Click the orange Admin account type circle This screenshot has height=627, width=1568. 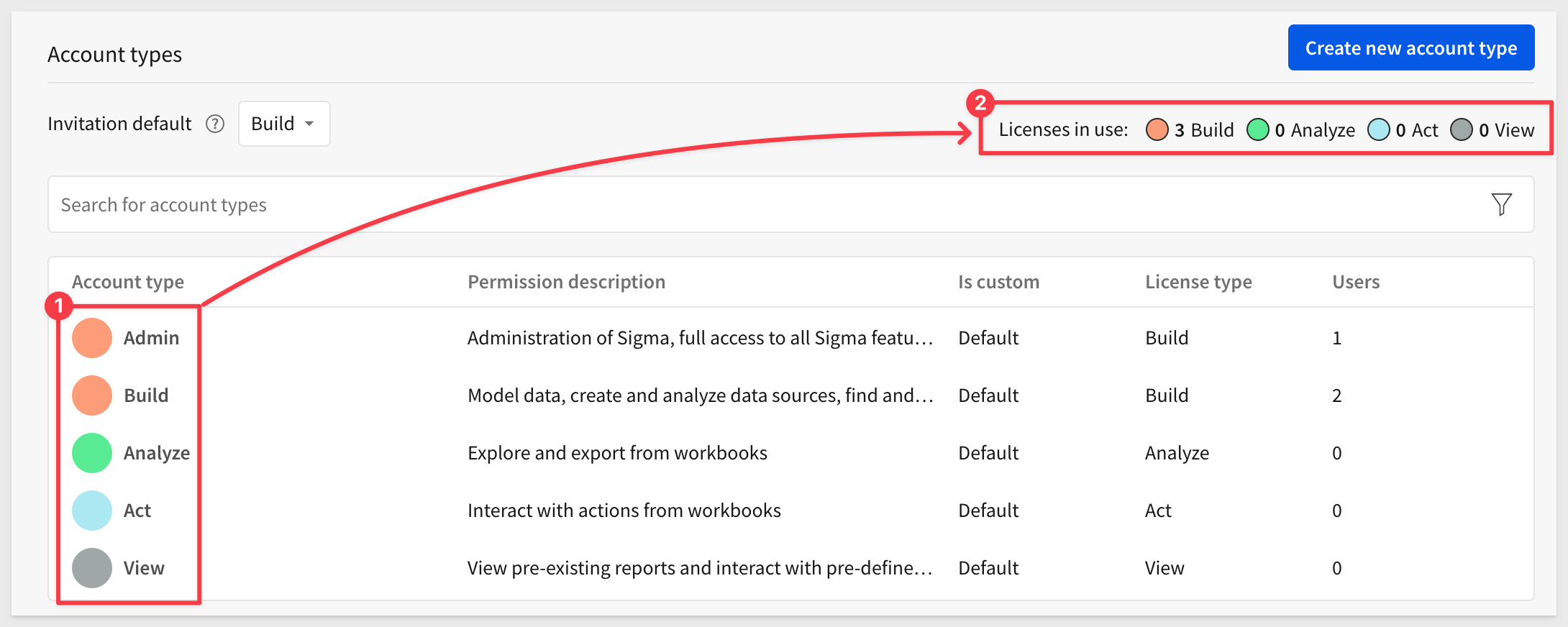[x=92, y=338]
